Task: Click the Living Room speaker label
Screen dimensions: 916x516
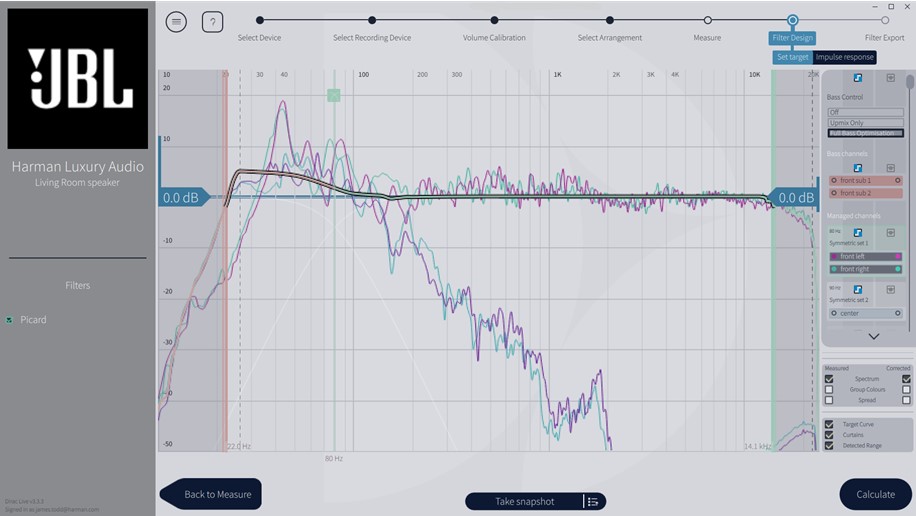Action: pos(77,182)
